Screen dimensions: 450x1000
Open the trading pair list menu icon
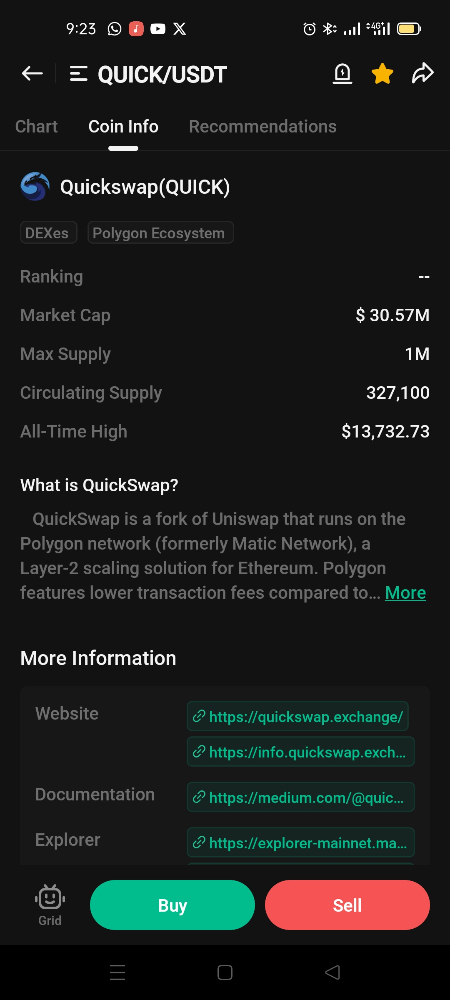78,74
